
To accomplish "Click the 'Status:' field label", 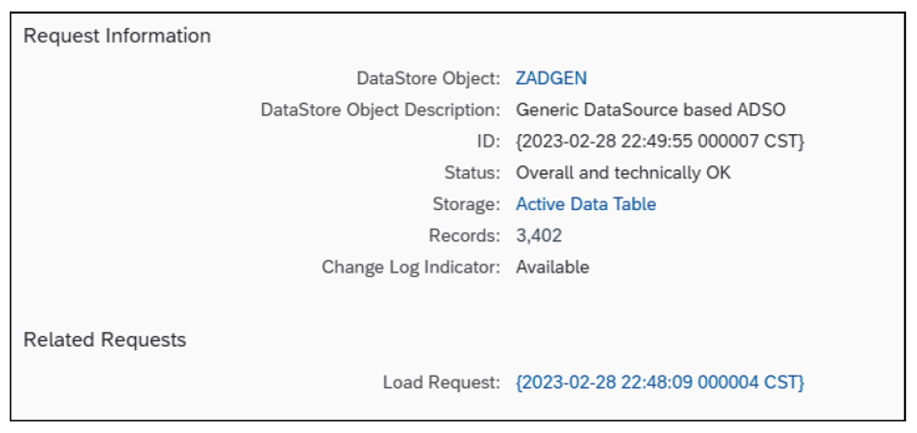I will pos(472,173).
